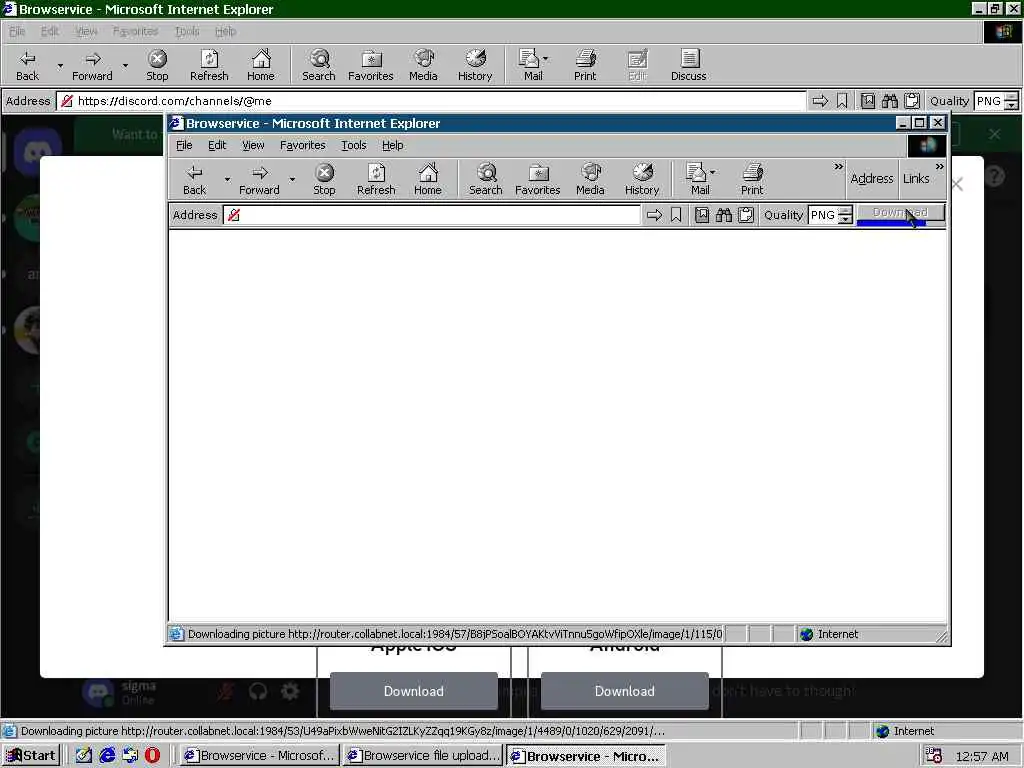Click Download button under Android
The image size is (1024, 768).
pyautogui.click(x=624, y=691)
